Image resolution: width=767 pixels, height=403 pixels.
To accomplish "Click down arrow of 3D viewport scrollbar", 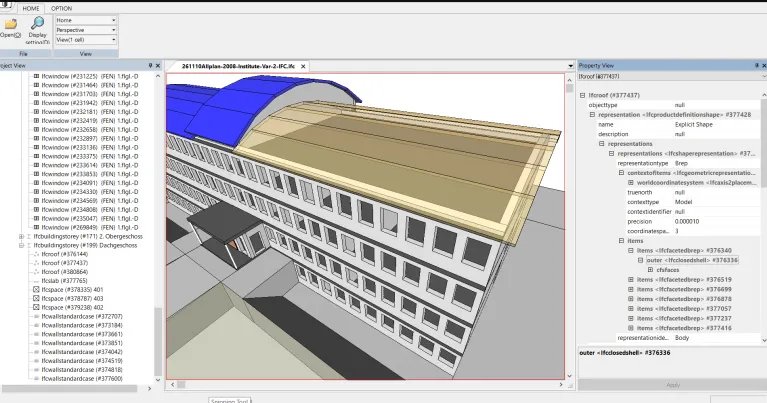I will 569,376.
